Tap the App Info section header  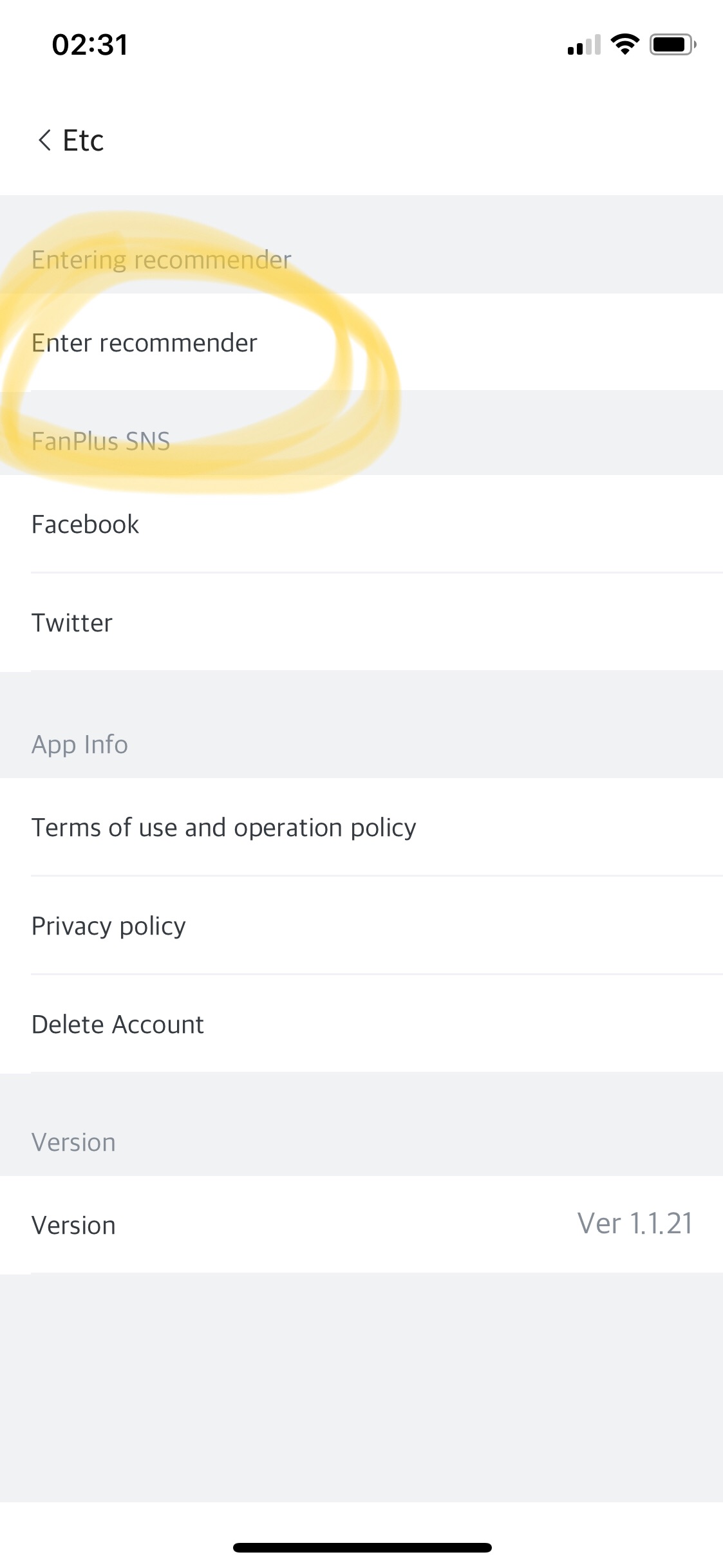(80, 745)
